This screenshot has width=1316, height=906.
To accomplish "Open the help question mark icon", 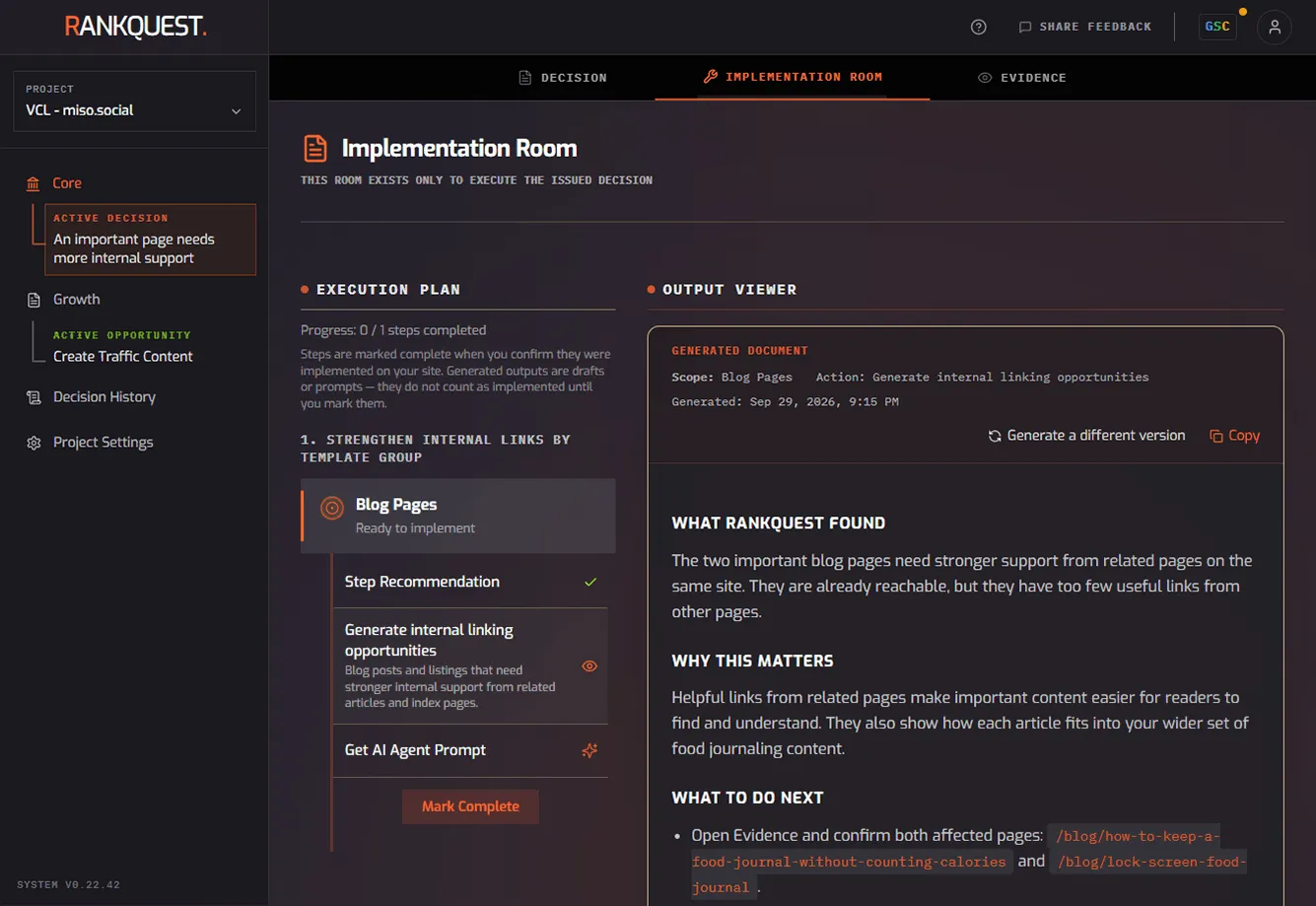I will pos(979,27).
